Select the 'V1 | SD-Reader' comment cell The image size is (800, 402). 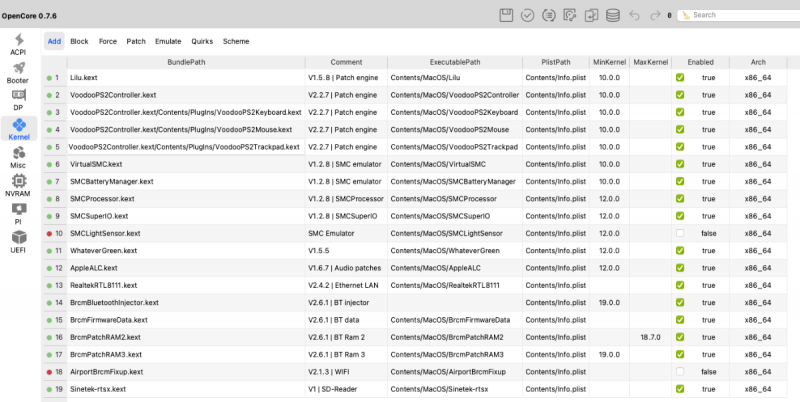(x=346, y=389)
